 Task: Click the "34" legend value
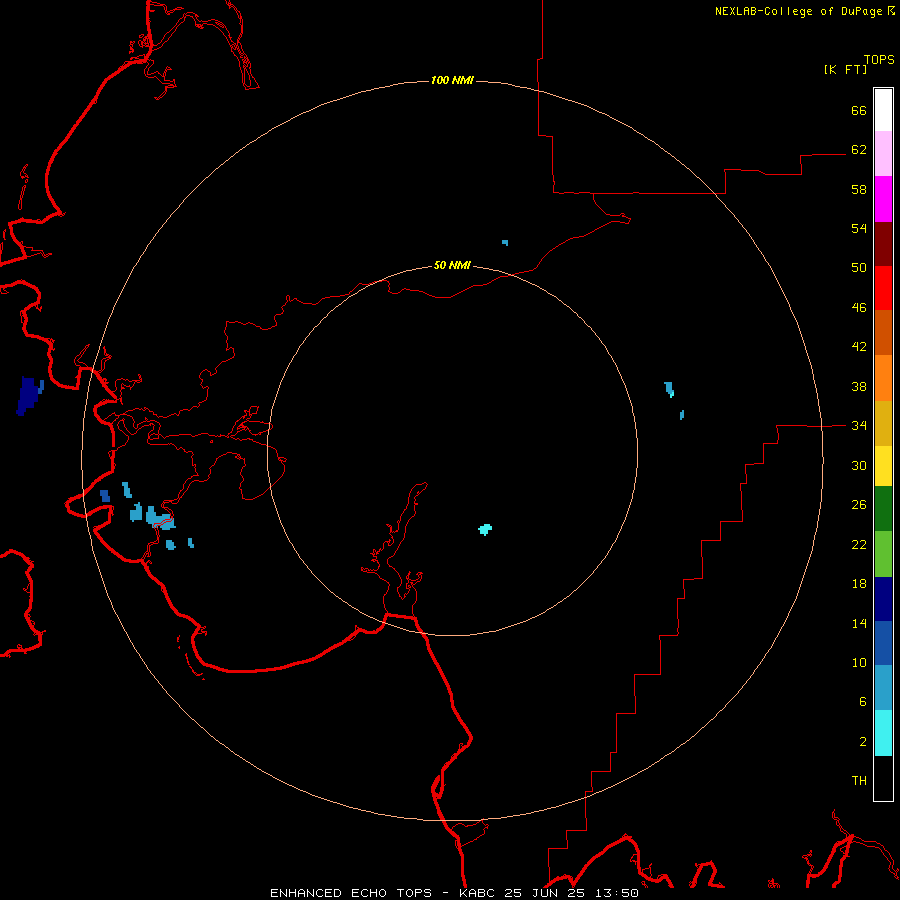coord(859,426)
